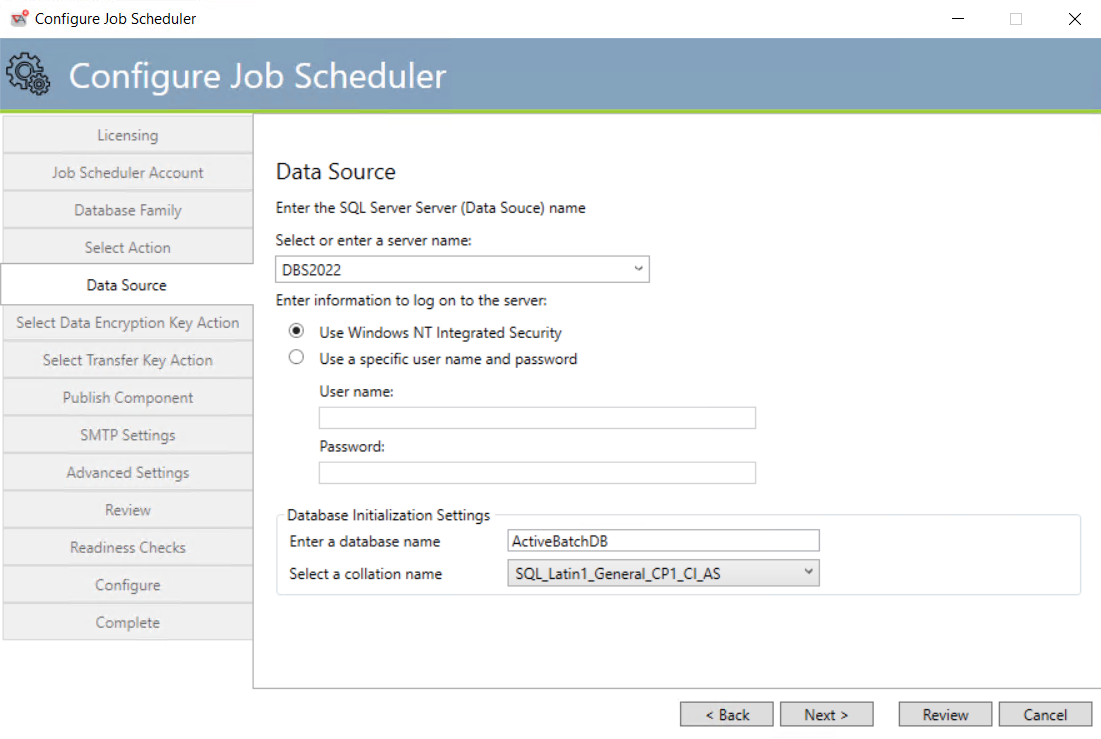Click 'Enter the SQL Server Server' instruction text

click(x=430, y=208)
